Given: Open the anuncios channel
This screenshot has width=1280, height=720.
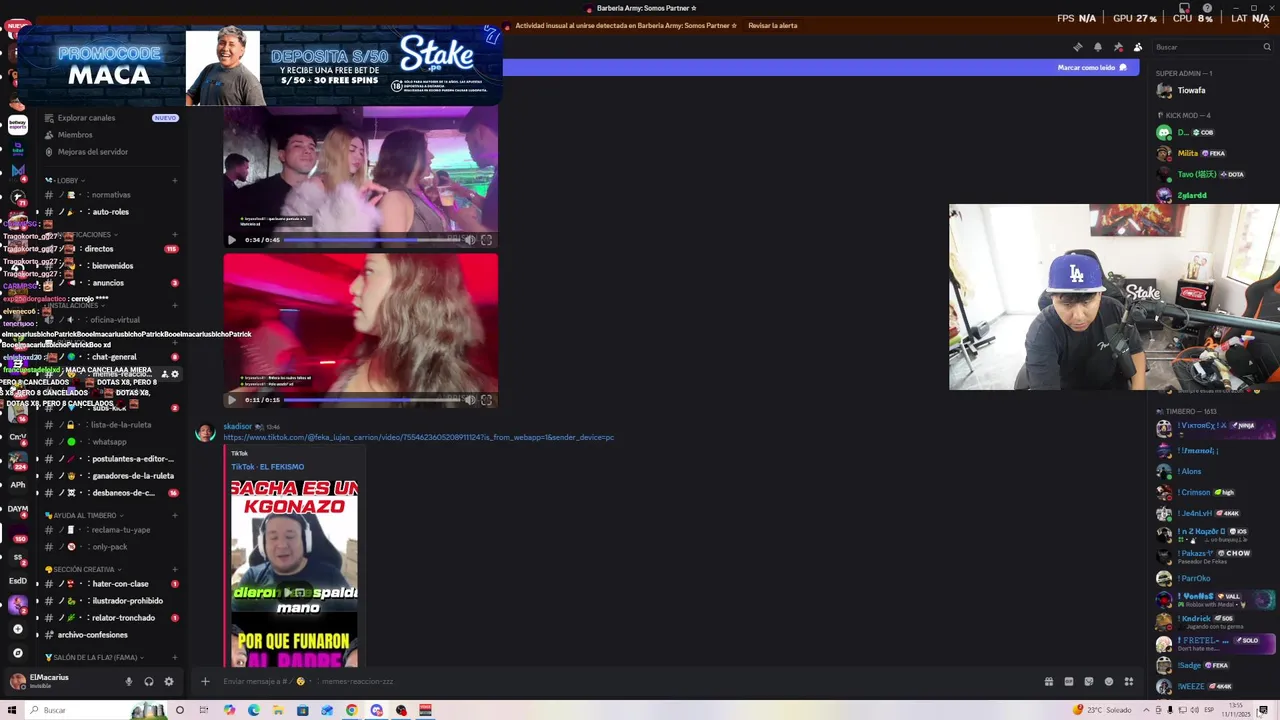Looking at the screenshot, I should (110, 283).
